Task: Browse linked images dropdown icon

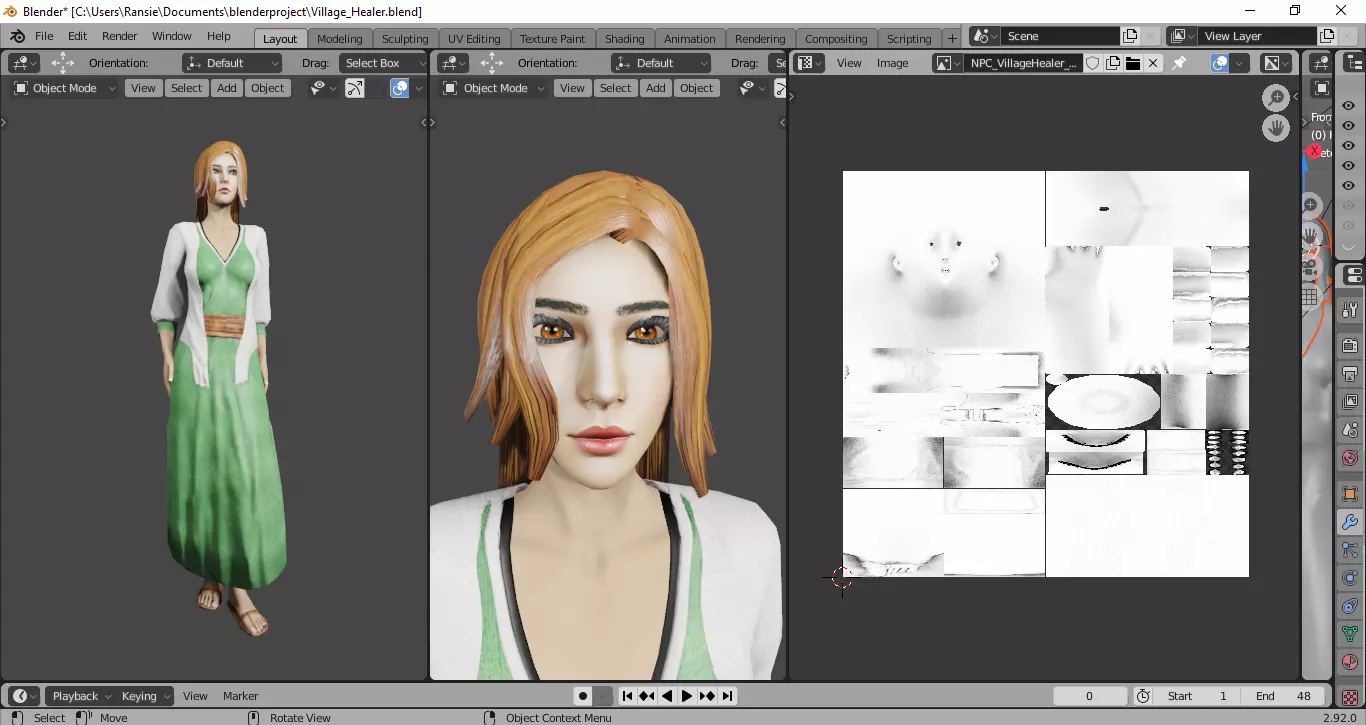Action: tap(947, 63)
